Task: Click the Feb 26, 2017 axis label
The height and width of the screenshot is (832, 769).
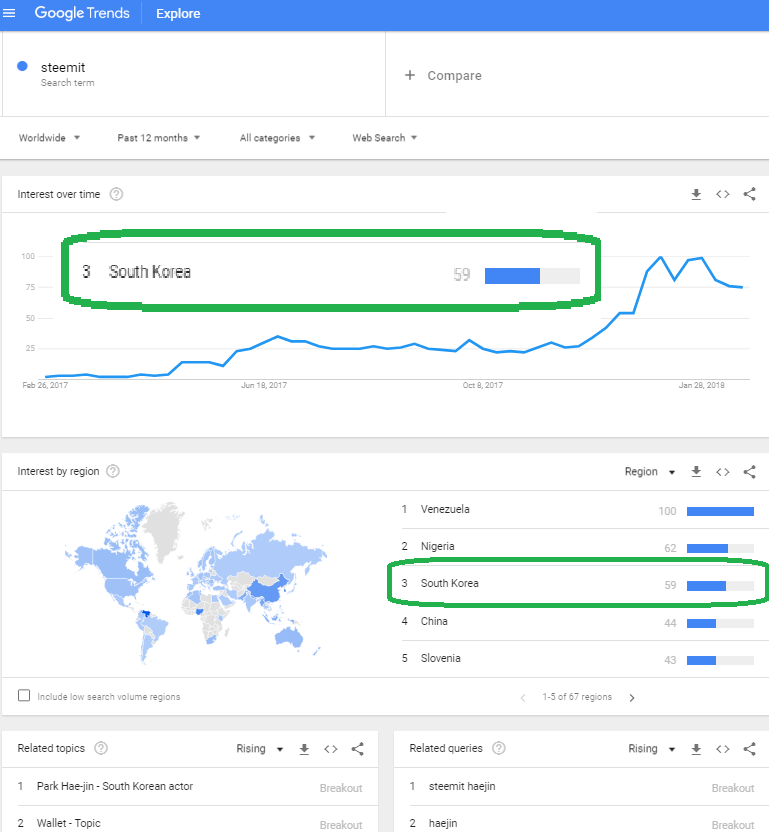Action: click(x=45, y=385)
